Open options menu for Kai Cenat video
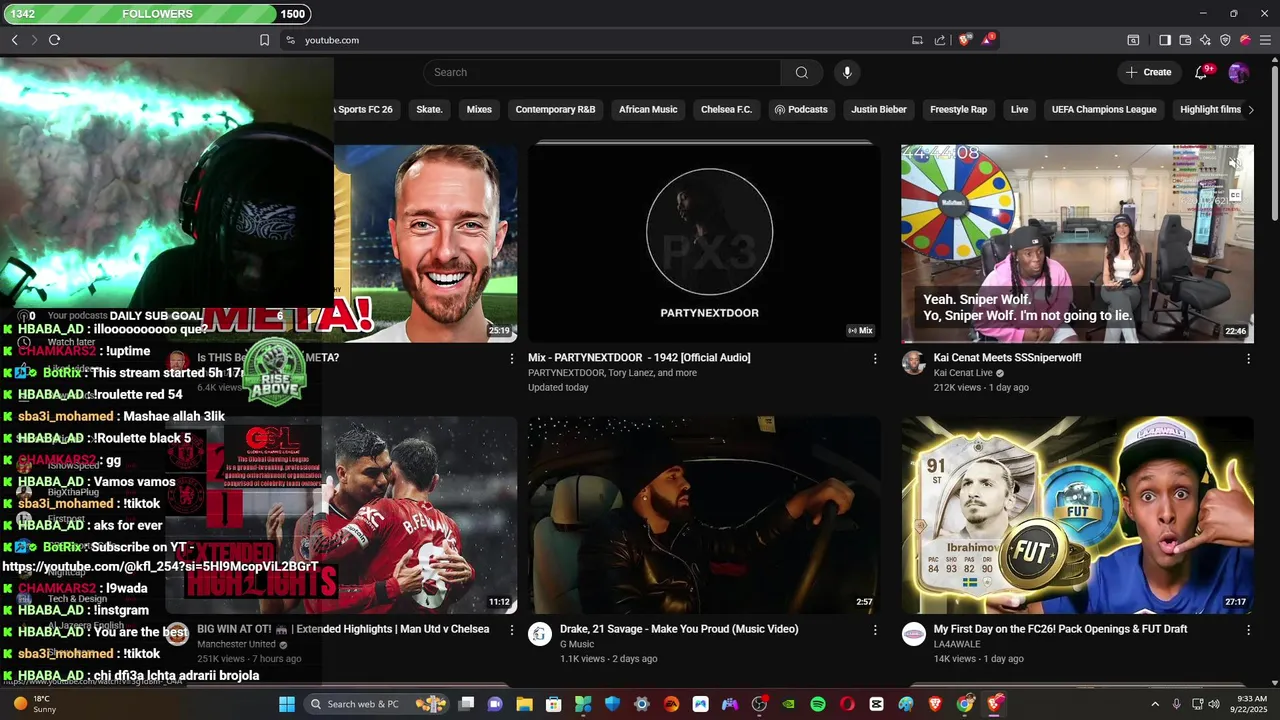 click(1248, 358)
